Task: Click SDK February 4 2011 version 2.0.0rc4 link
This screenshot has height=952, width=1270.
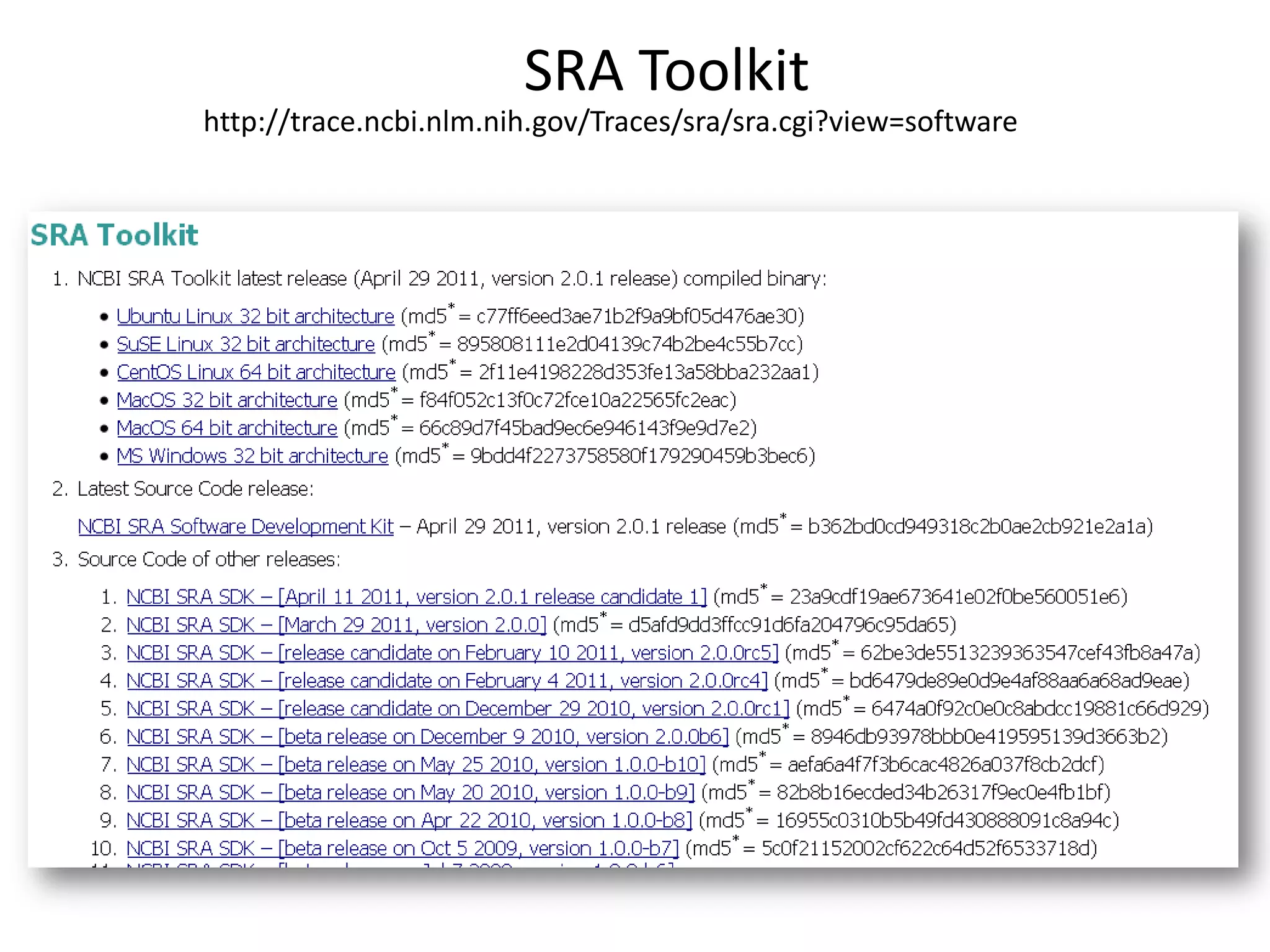Action: 446,681
